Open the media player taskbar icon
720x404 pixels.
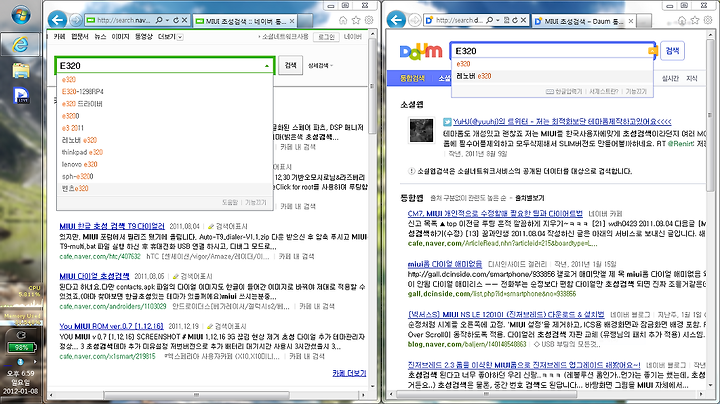coord(21,95)
